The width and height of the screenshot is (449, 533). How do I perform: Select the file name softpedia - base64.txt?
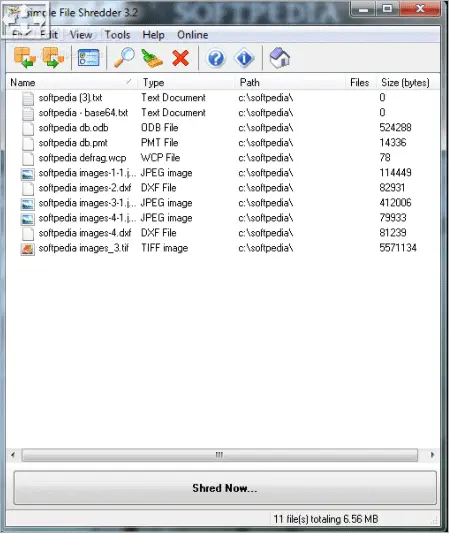click(x=83, y=113)
